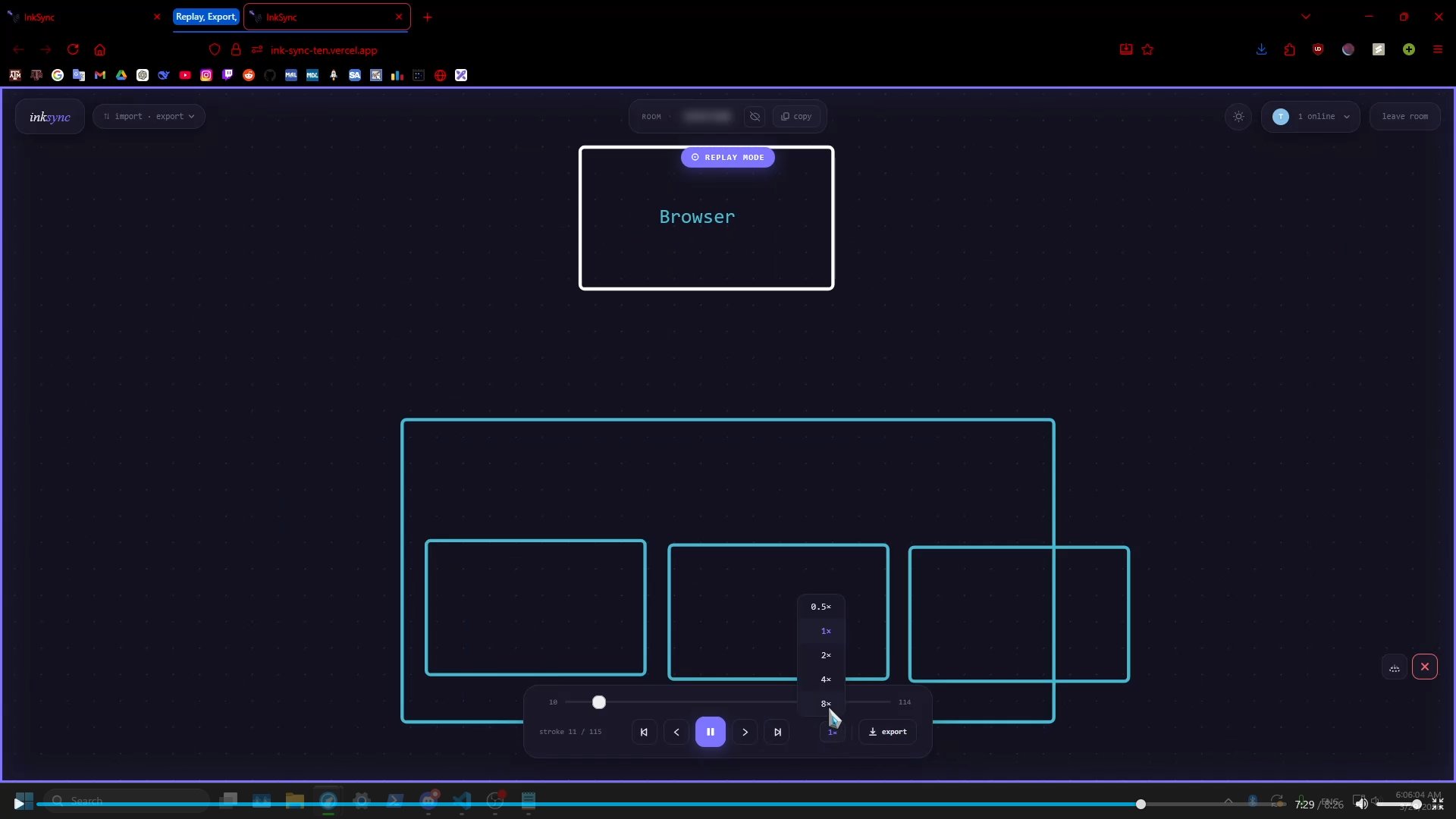Open the import · export dropdown
Viewport: 1456px width, 819px height.
click(149, 117)
